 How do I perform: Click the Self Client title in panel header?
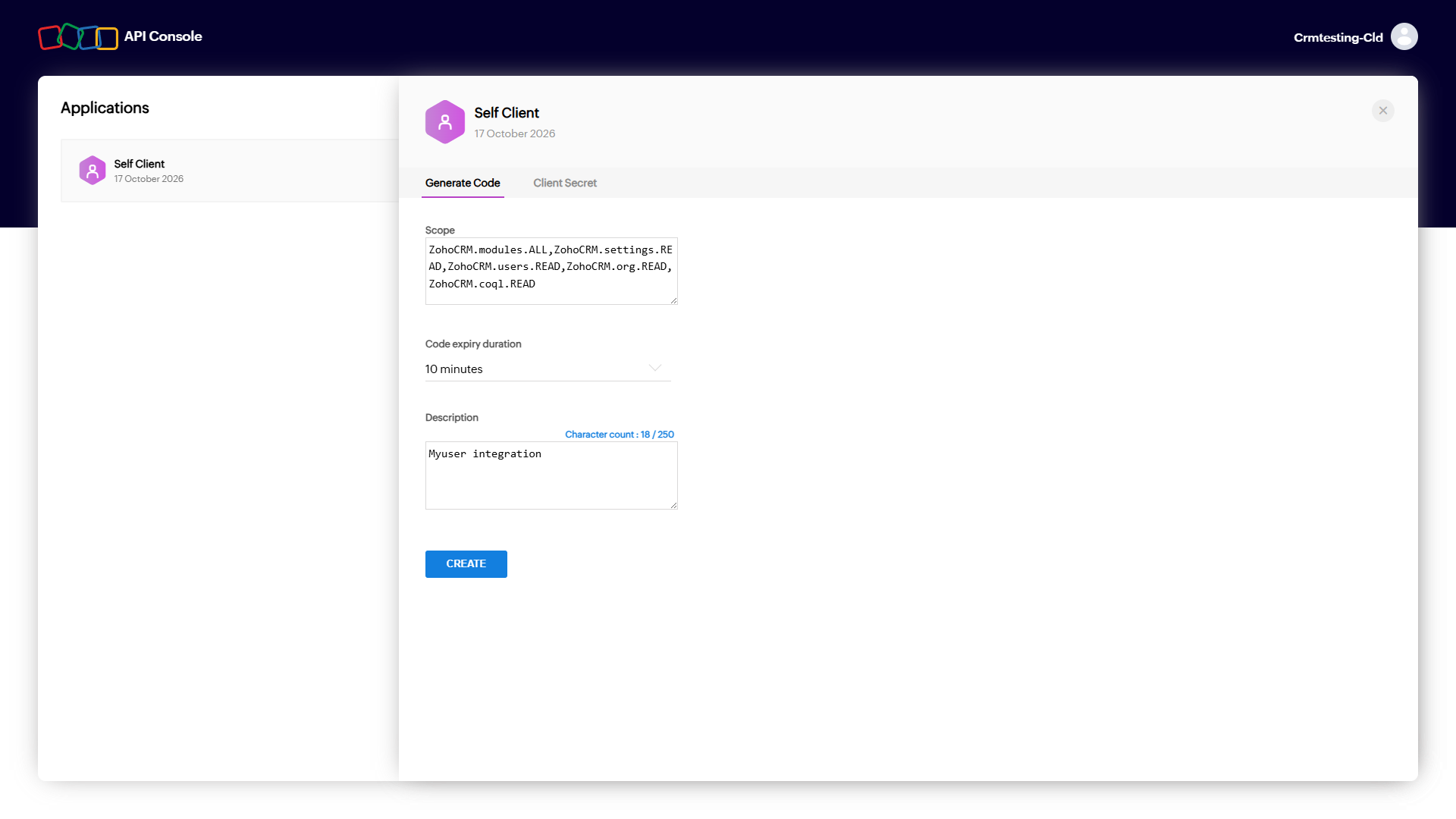[507, 113]
